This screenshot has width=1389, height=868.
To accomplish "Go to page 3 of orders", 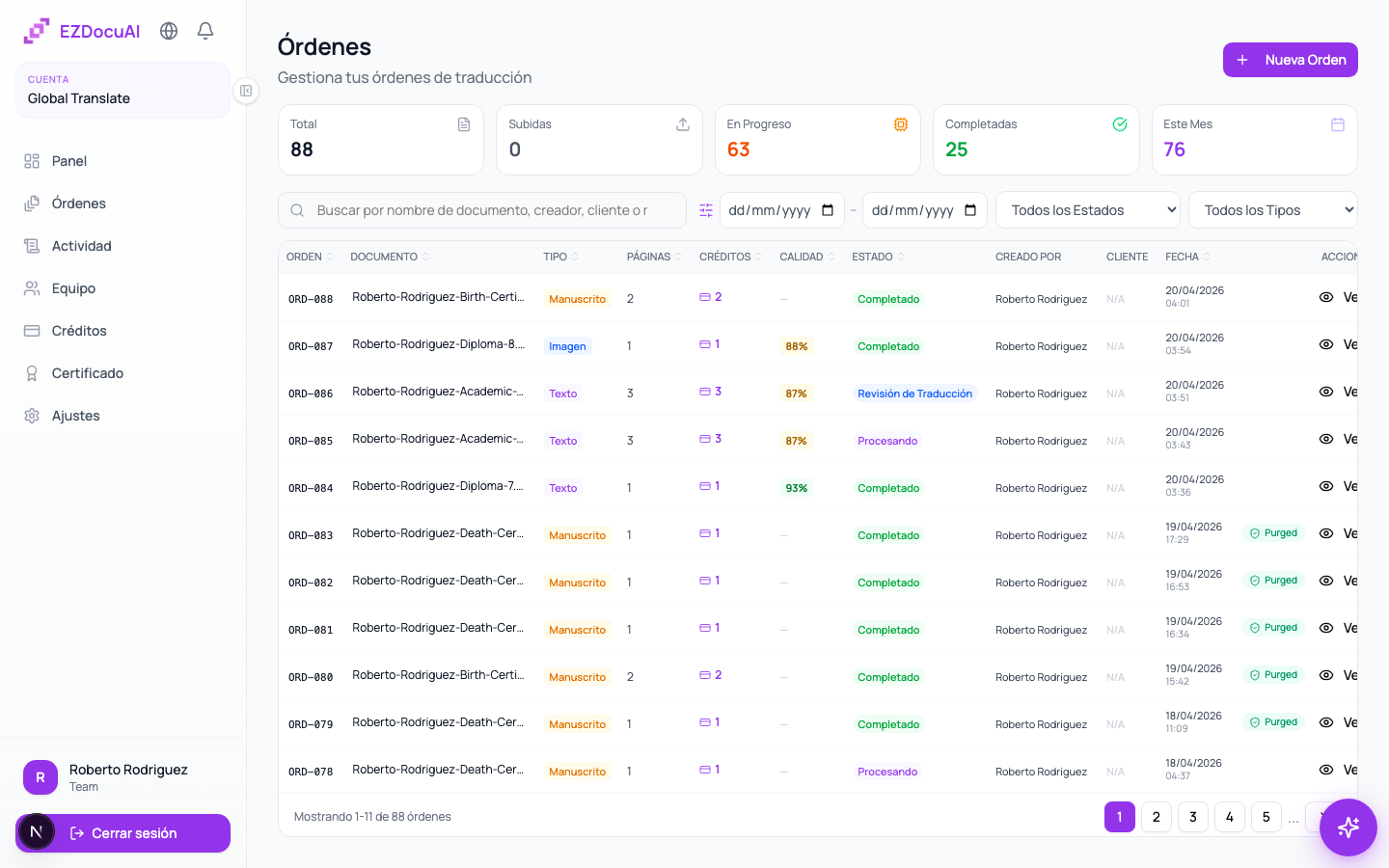I will tap(1192, 817).
